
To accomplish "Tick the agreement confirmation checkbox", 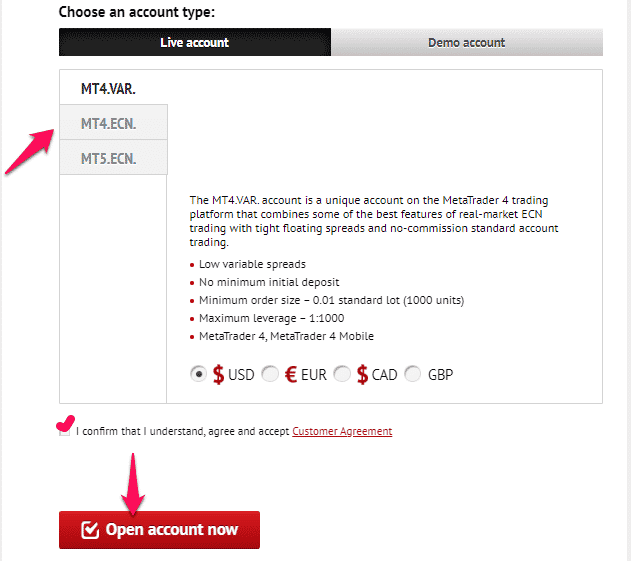I will tap(64, 431).
